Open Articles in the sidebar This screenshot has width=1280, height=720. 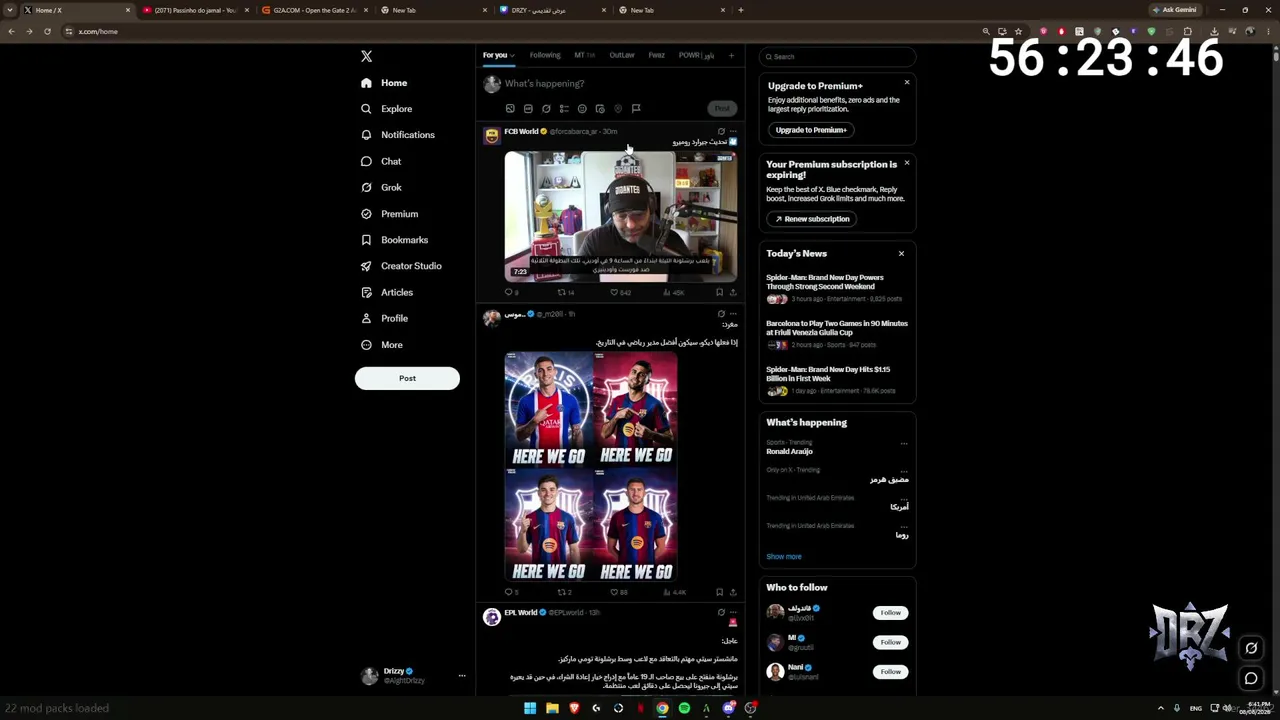[386, 292]
